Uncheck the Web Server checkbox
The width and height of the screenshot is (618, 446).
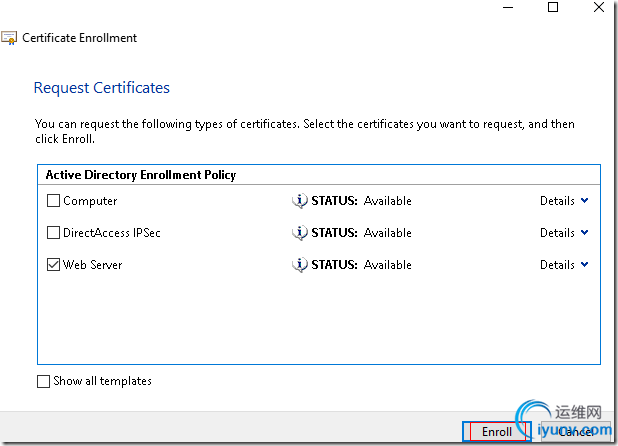pos(53,265)
